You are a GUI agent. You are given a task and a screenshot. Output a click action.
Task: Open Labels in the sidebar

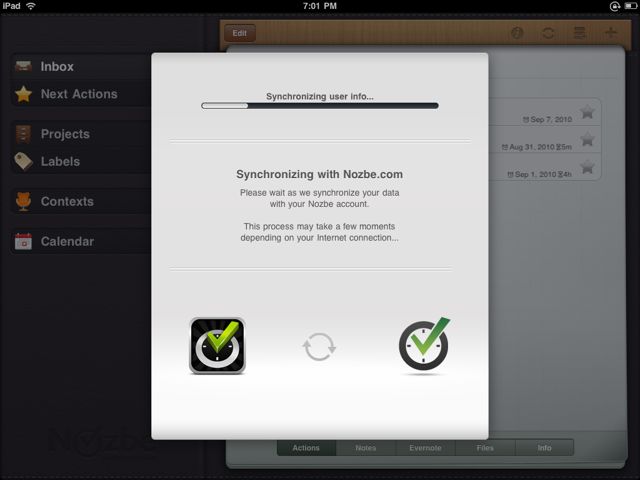tap(81, 161)
